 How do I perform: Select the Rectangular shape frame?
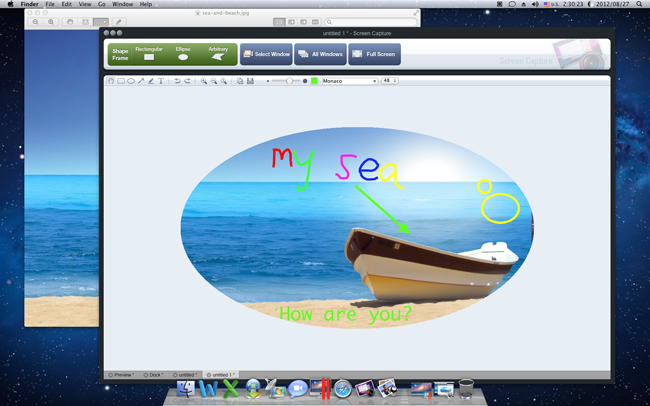(149, 54)
